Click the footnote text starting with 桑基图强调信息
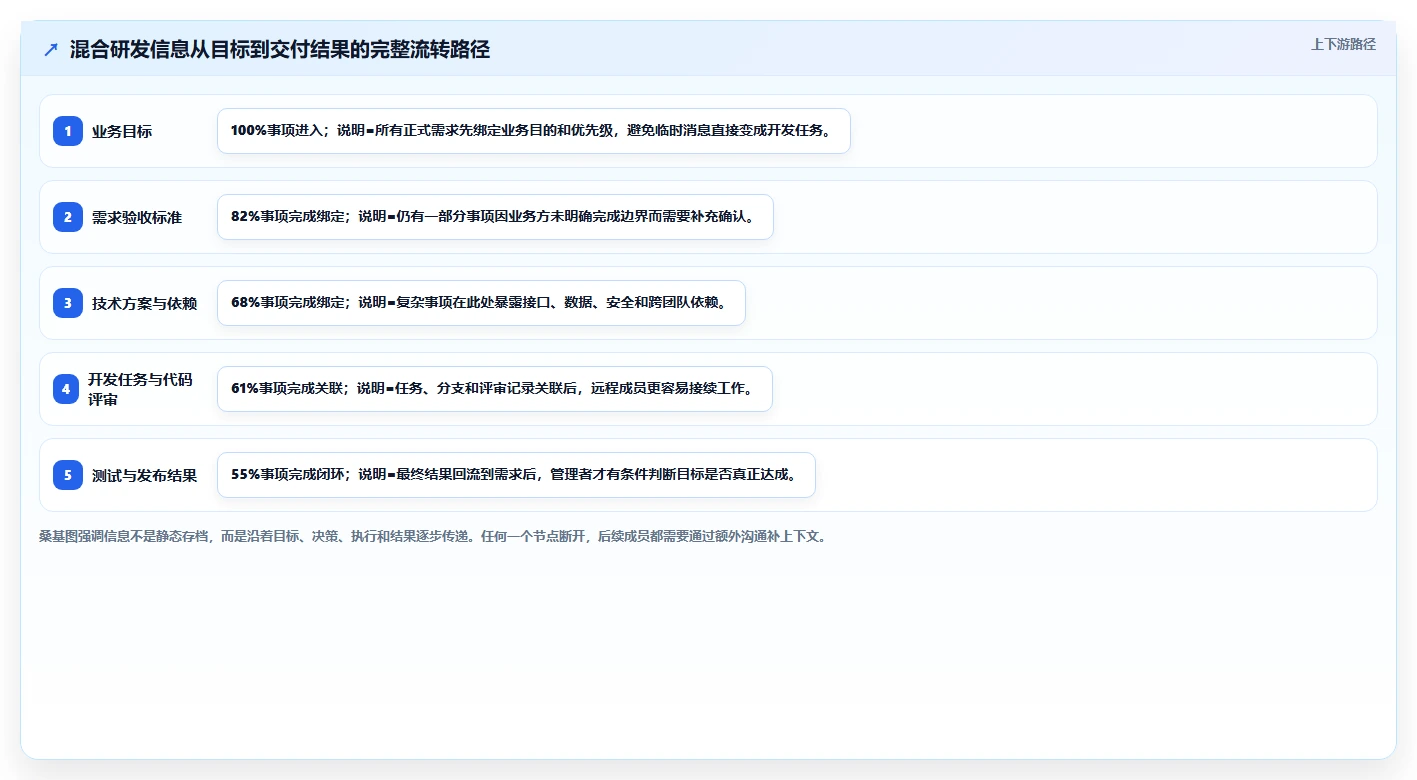Screen dimensions: 1417x780 pyautogui.click(x=432, y=536)
